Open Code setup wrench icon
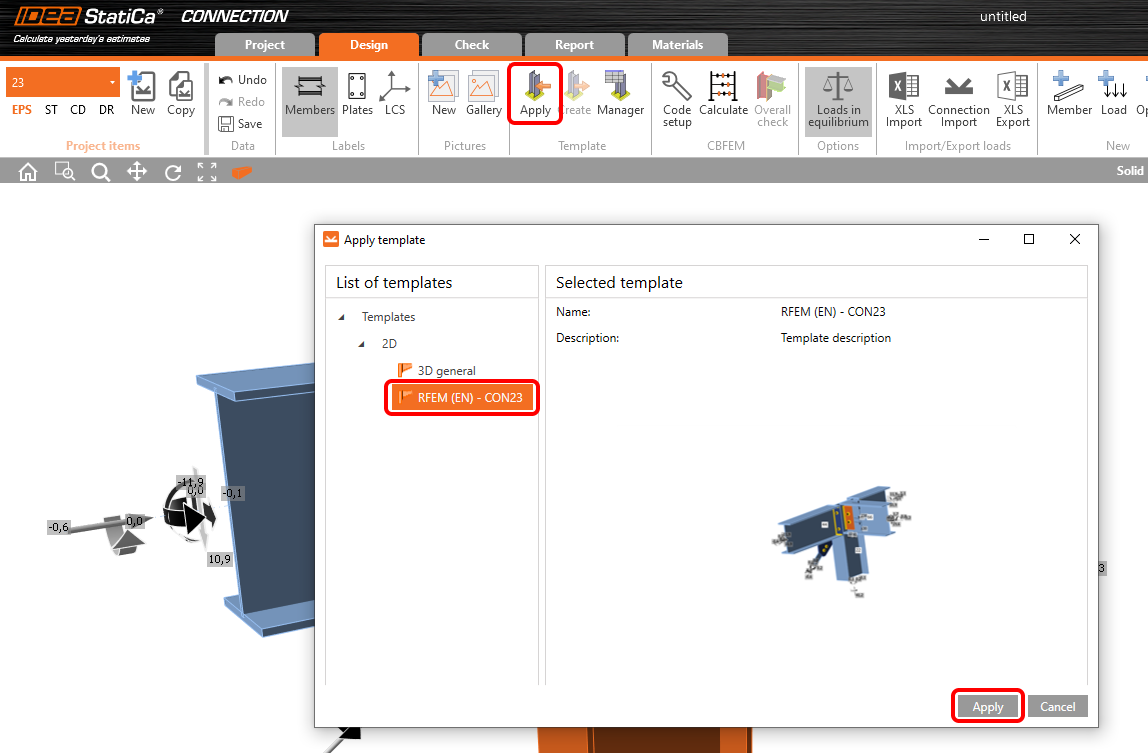 pyautogui.click(x=677, y=98)
